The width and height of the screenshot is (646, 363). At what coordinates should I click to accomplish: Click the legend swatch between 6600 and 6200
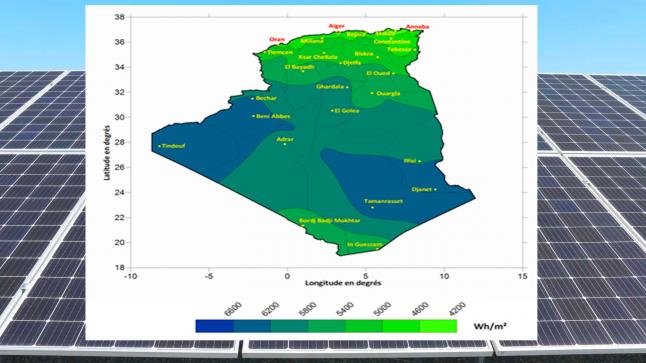tap(252, 326)
